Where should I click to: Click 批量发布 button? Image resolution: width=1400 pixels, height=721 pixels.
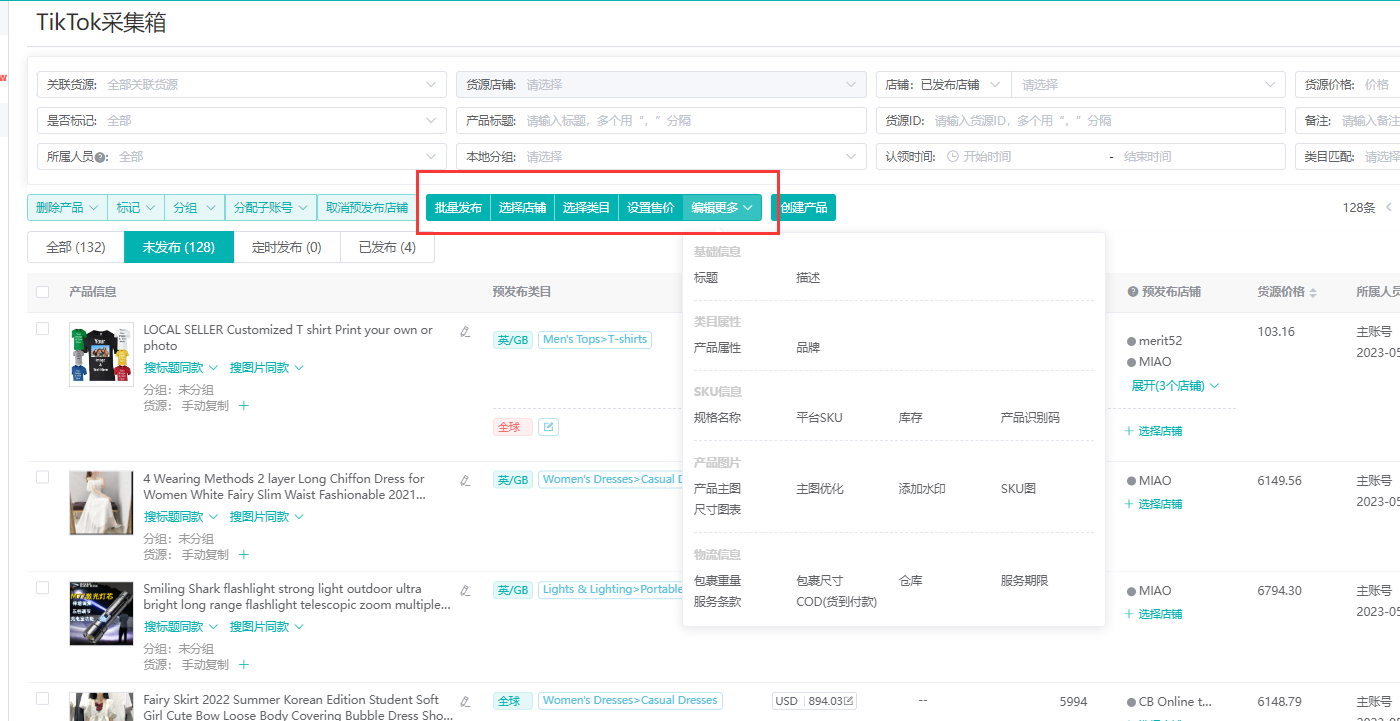tap(458, 208)
